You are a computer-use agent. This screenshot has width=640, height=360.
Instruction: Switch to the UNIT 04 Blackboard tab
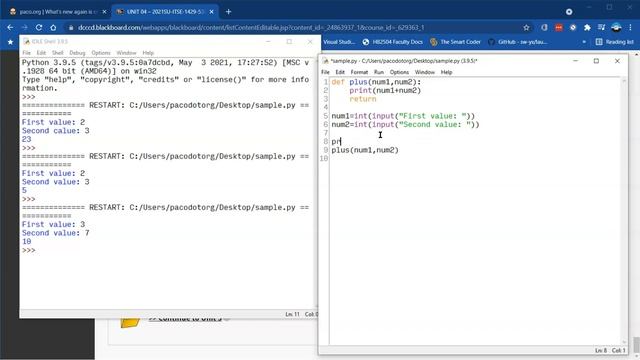pos(164,12)
